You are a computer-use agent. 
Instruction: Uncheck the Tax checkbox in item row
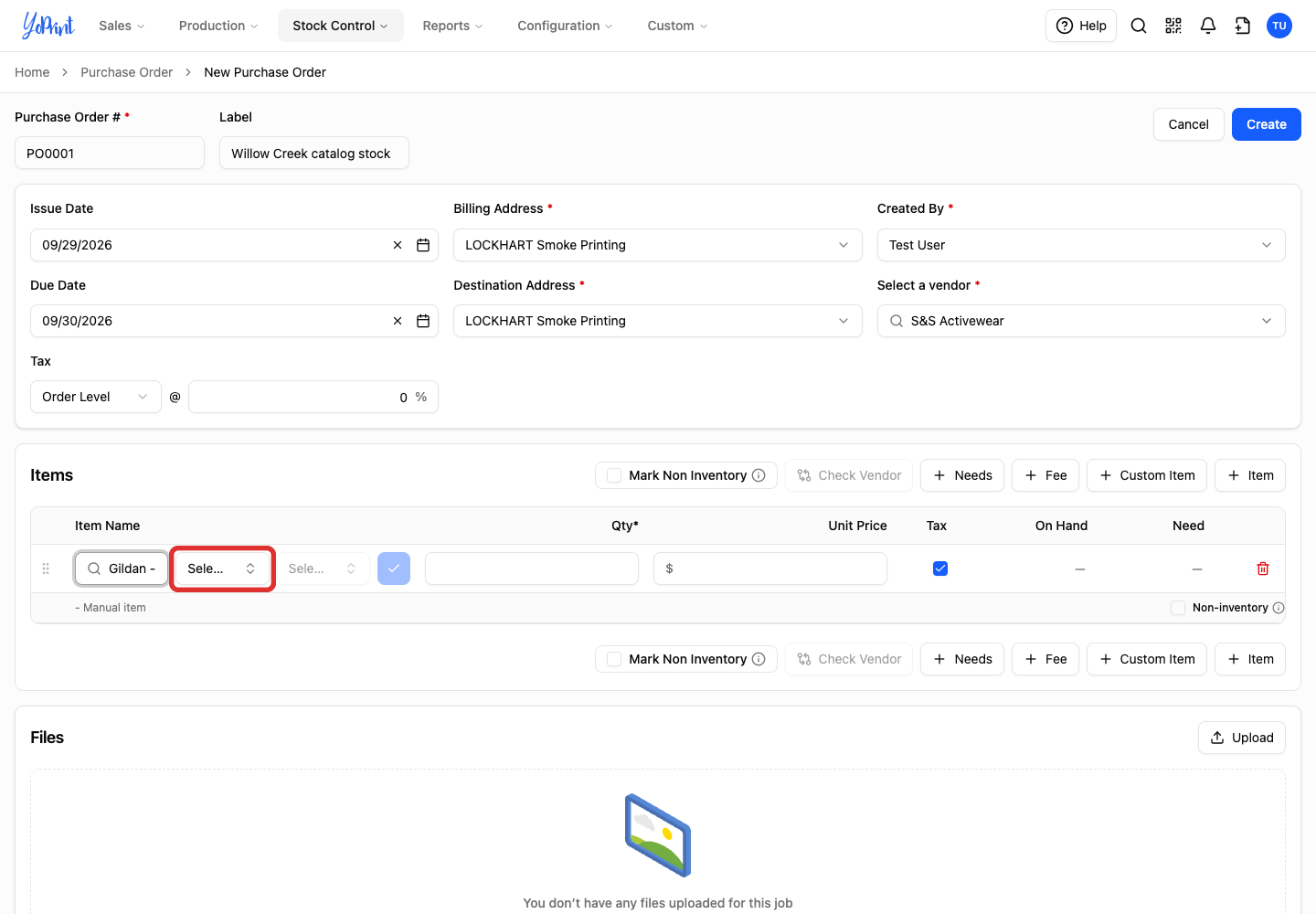pos(939,569)
